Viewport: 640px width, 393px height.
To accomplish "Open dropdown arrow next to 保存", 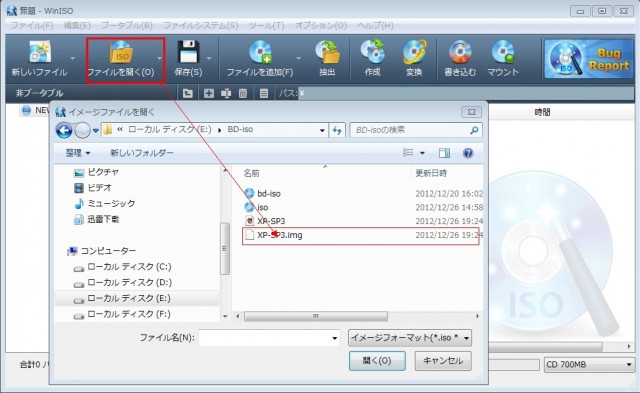I will (209, 58).
